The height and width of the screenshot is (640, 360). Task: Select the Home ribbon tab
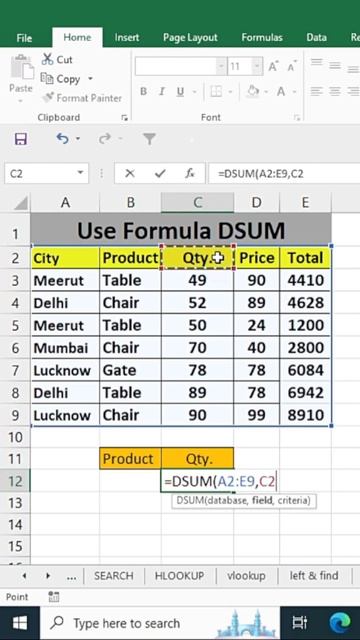[x=77, y=38]
